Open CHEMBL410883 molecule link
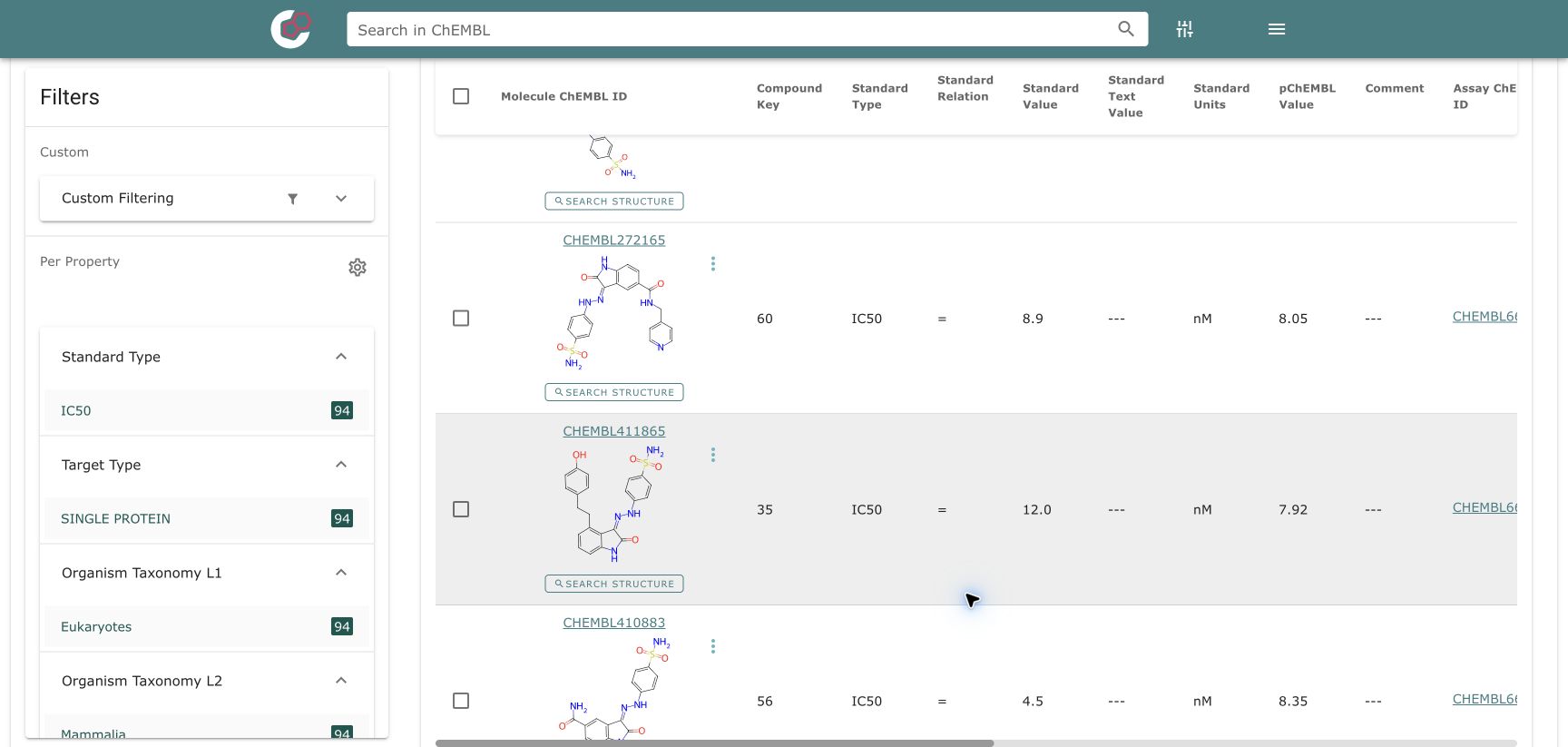 pos(614,623)
